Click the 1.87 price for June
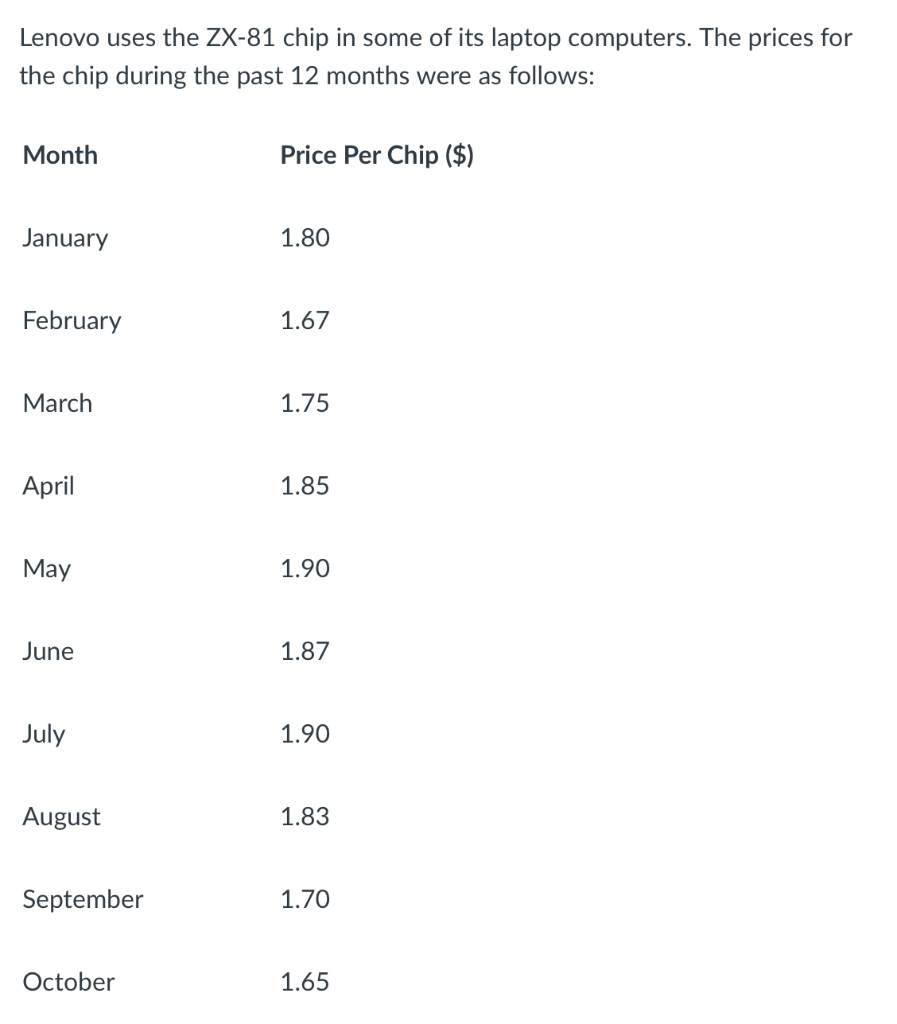Screen dimensions: 897x1024 305,652
